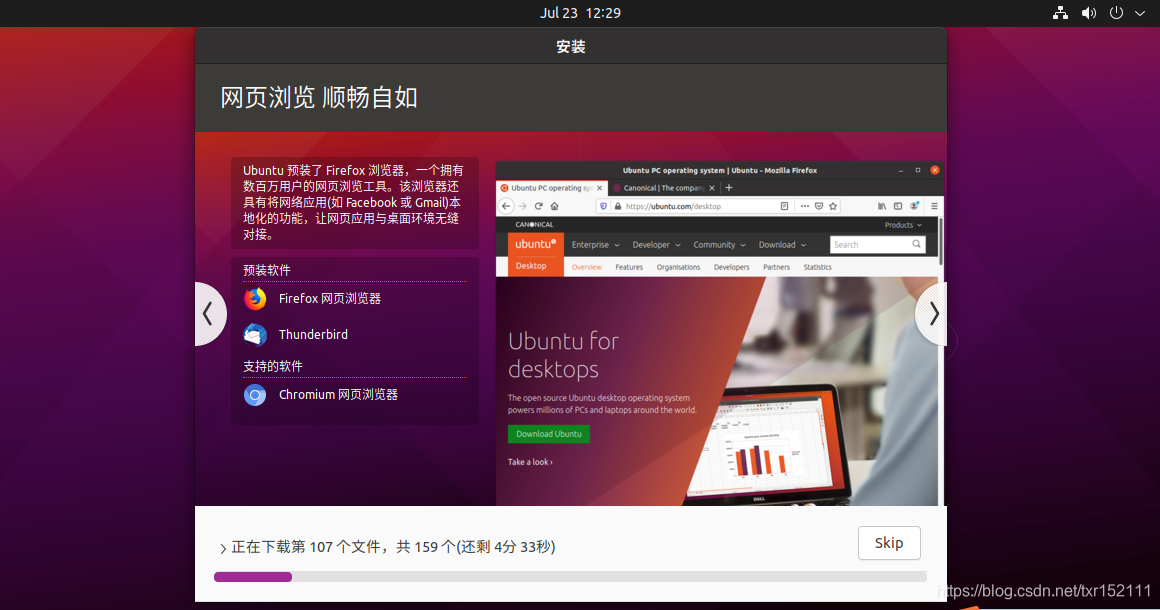
Task: Click the Firefox account icon
Action: 914,206
